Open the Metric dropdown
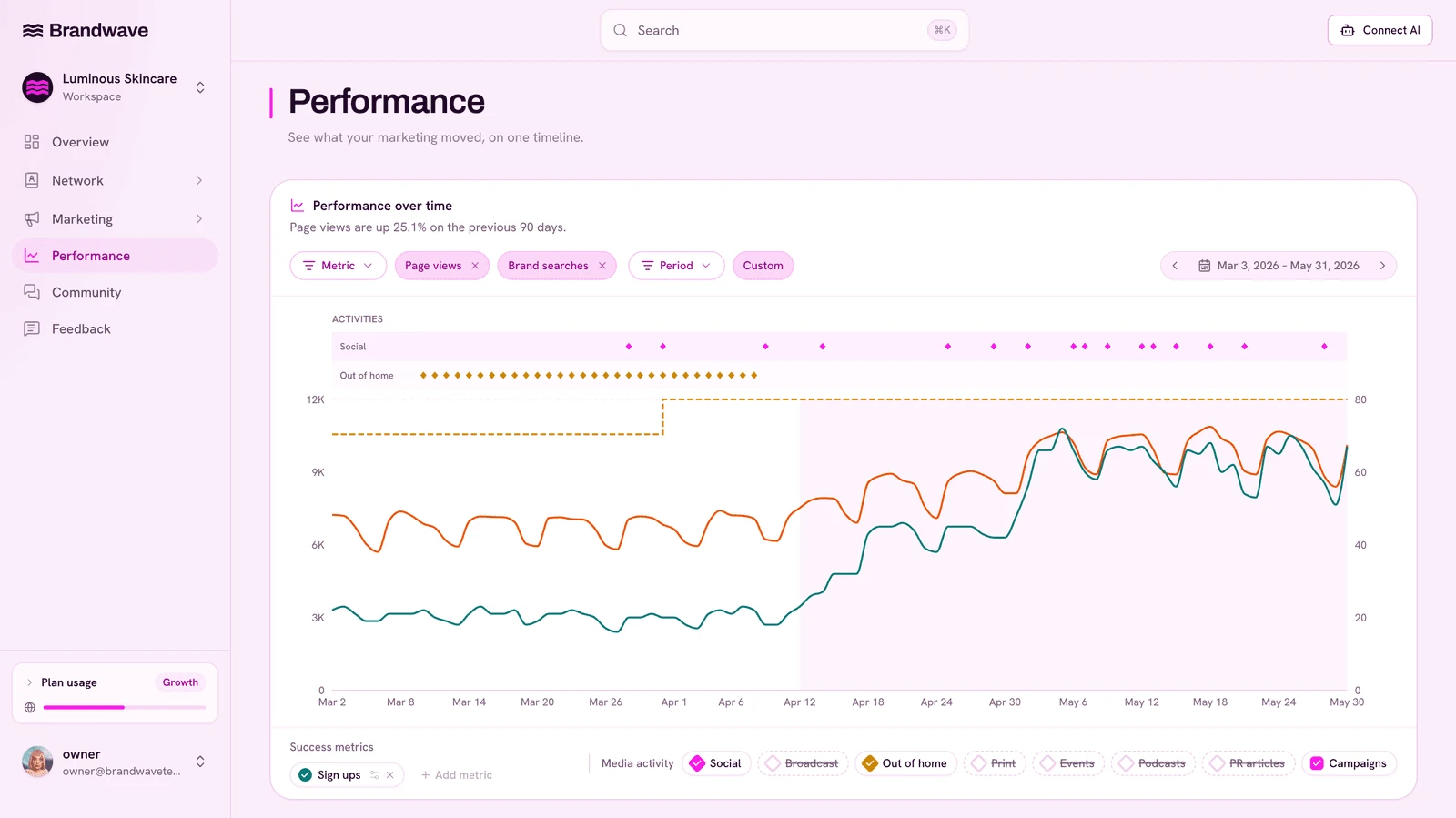Viewport: 1456px width, 818px height. 339,266
